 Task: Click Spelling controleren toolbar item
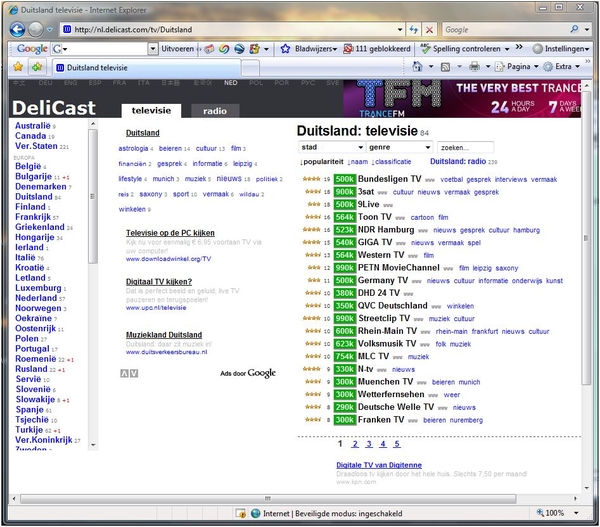pos(461,49)
